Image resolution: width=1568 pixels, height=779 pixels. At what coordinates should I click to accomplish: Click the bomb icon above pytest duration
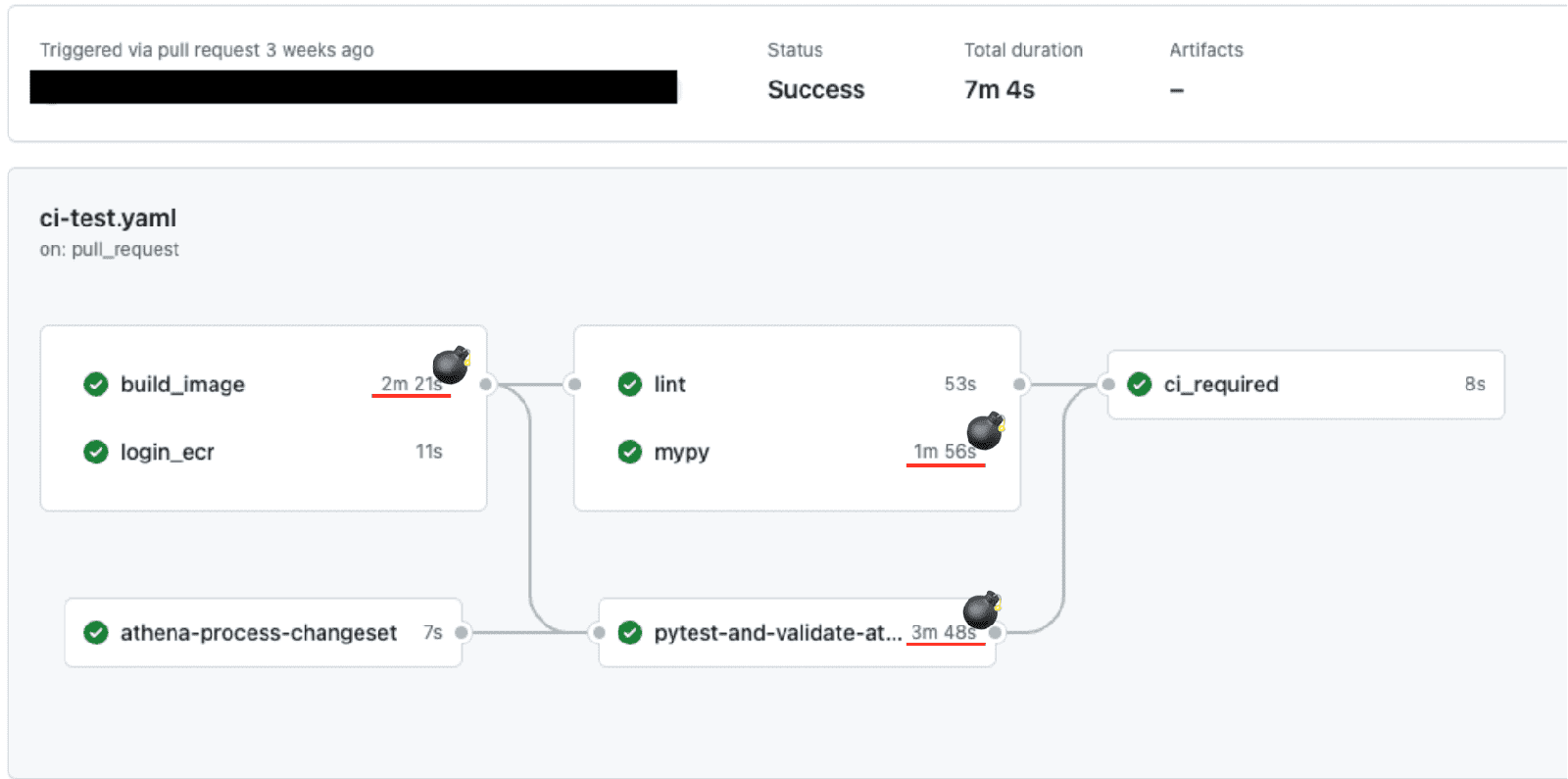981,609
